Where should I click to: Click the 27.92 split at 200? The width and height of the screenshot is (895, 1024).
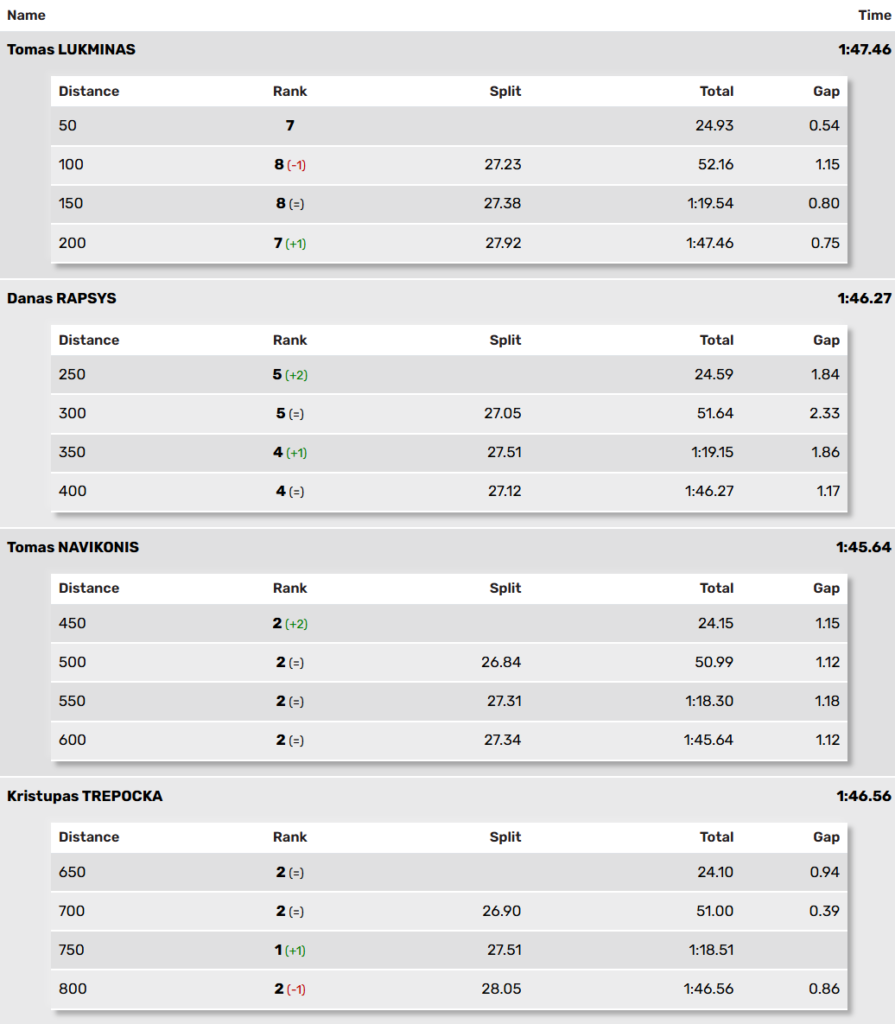pos(502,243)
